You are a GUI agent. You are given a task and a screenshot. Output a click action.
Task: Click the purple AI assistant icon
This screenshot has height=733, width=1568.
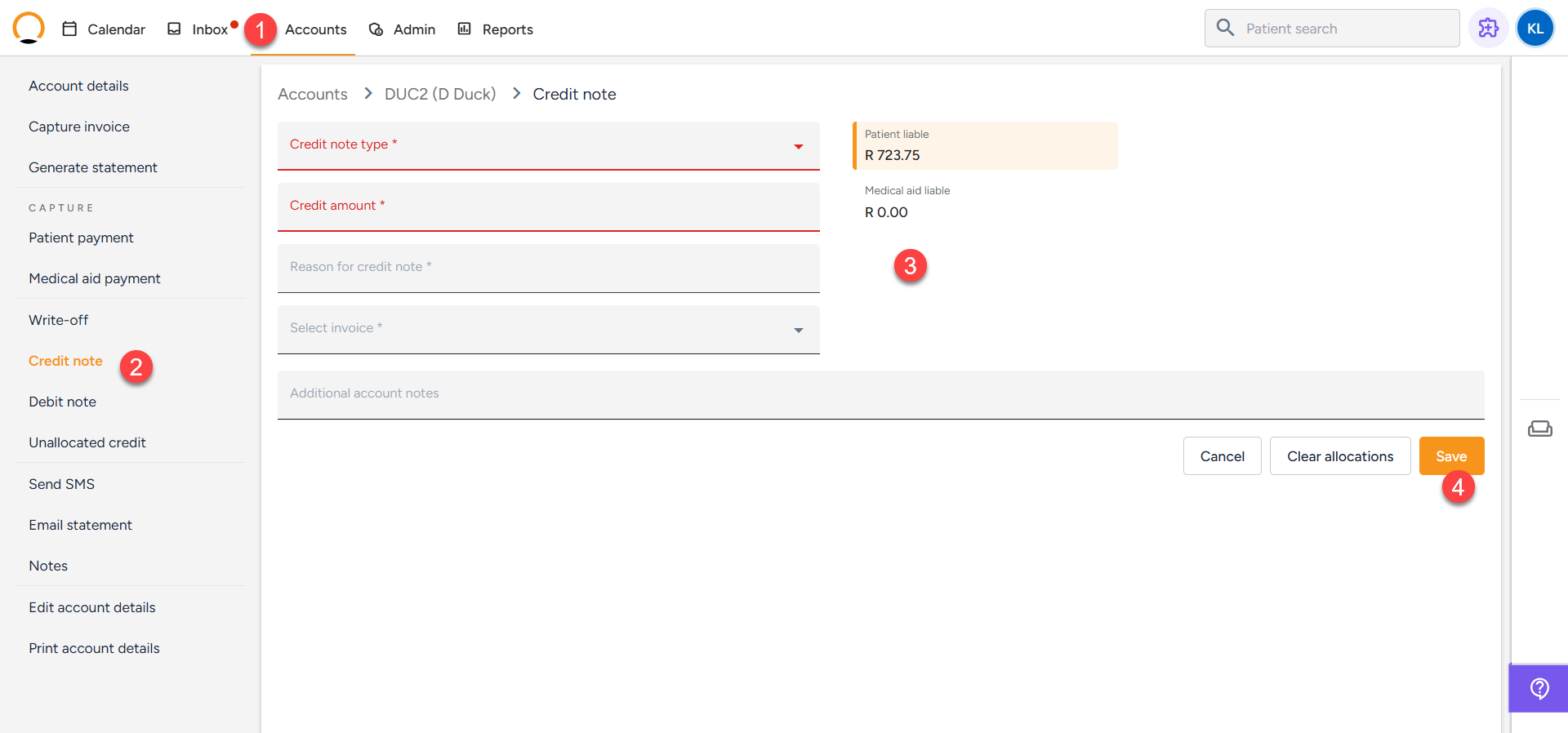pyautogui.click(x=1488, y=29)
